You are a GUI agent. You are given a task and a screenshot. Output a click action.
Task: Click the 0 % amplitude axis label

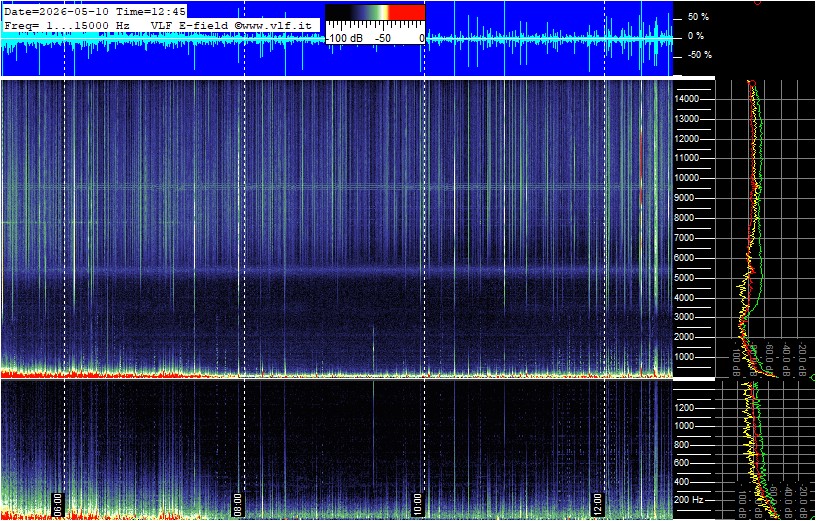pyautogui.click(x=696, y=36)
